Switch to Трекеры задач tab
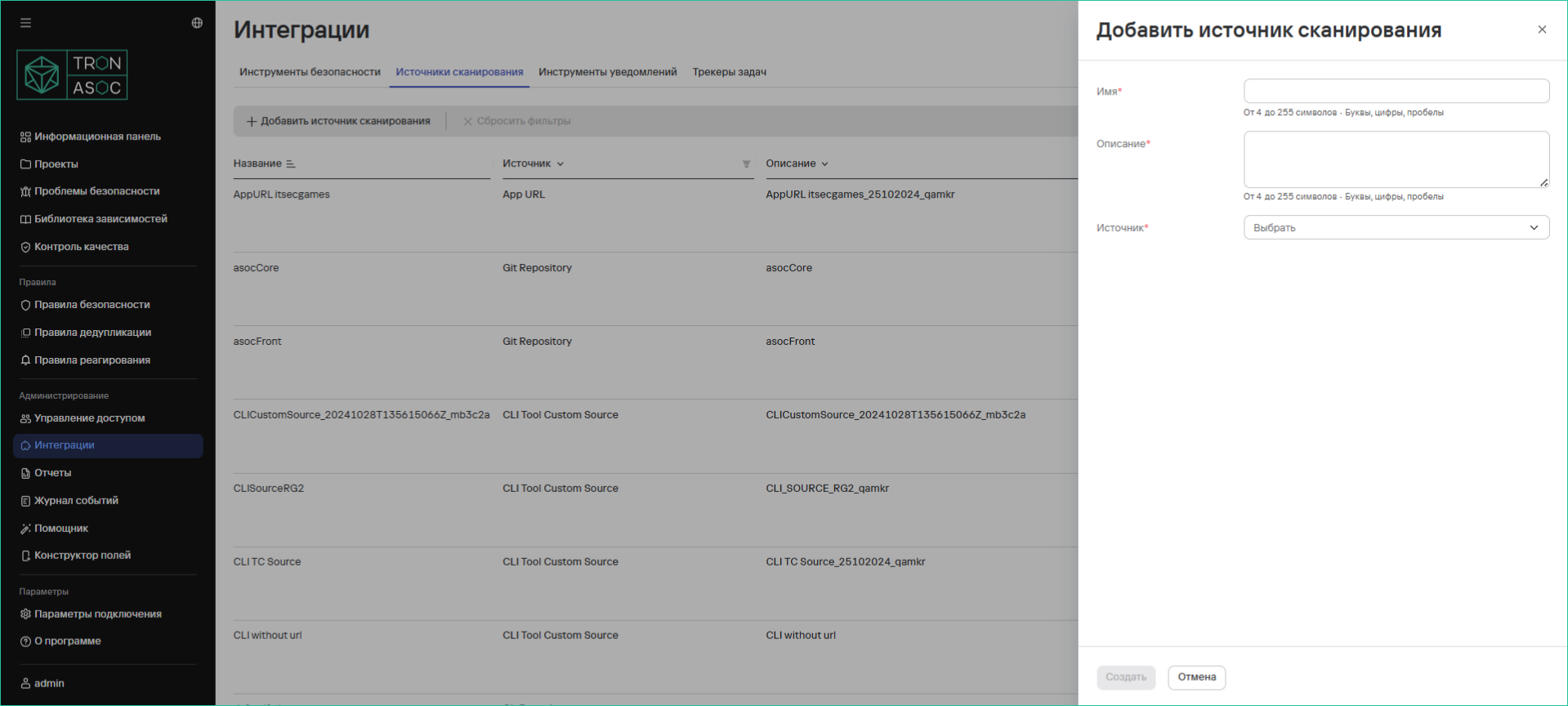The width and height of the screenshot is (1568, 706). [x=729, y=72]
